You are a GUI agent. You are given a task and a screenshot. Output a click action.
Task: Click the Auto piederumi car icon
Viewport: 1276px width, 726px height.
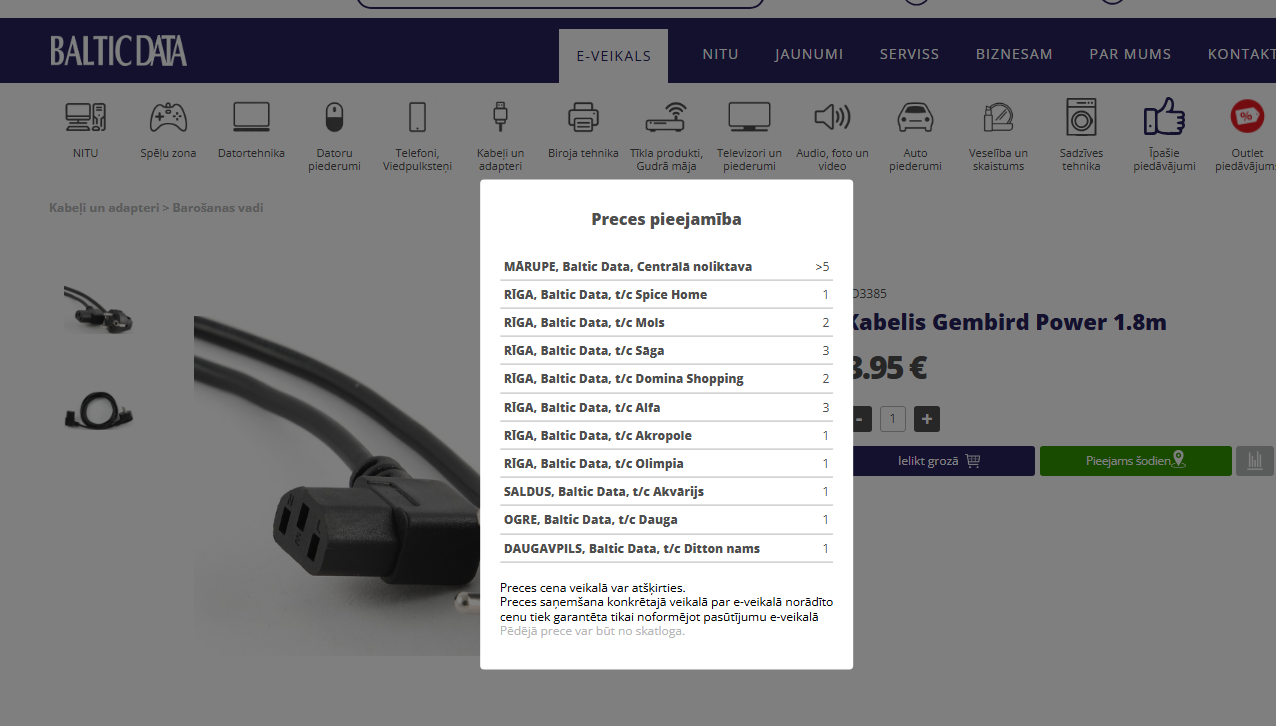point(915,119)
